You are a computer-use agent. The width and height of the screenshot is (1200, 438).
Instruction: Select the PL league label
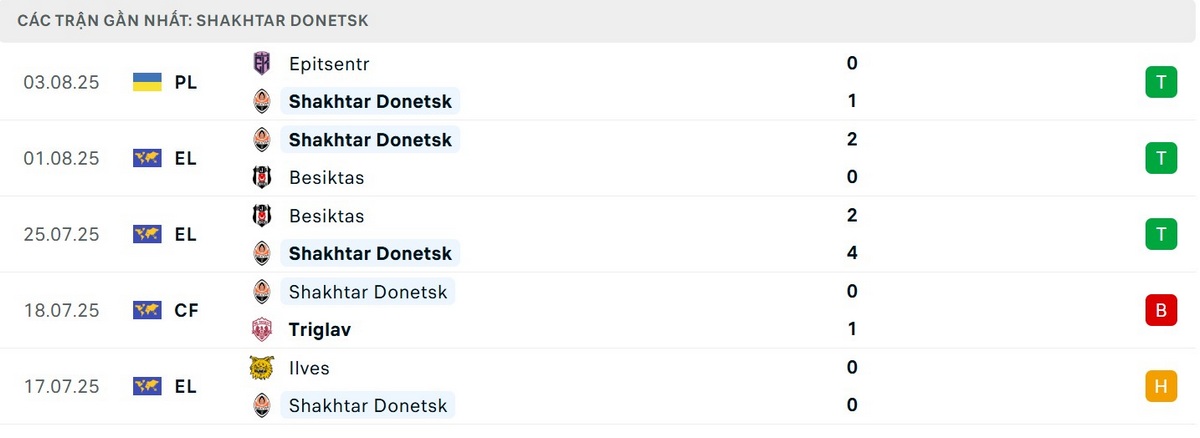[x=186, y=82]
